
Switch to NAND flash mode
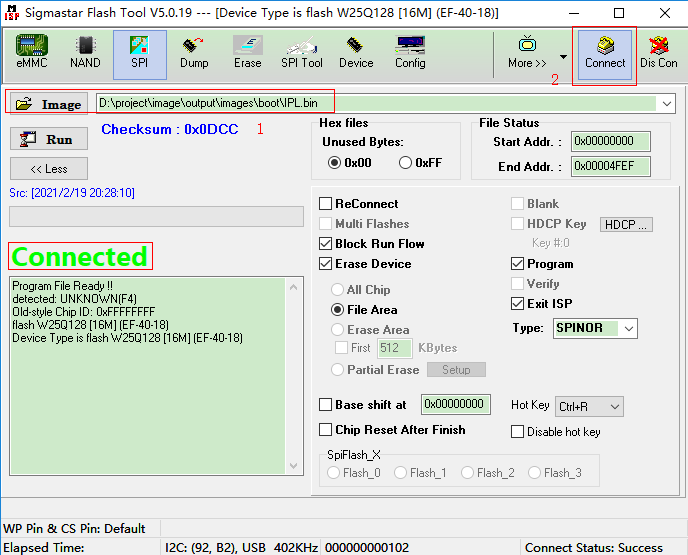point(85,52)
